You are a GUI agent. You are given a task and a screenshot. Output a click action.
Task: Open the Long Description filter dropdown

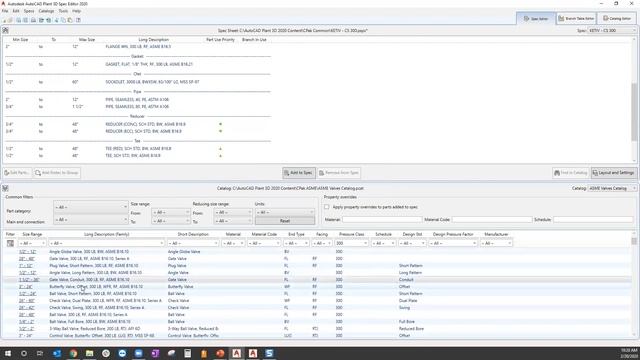(107, 243)
